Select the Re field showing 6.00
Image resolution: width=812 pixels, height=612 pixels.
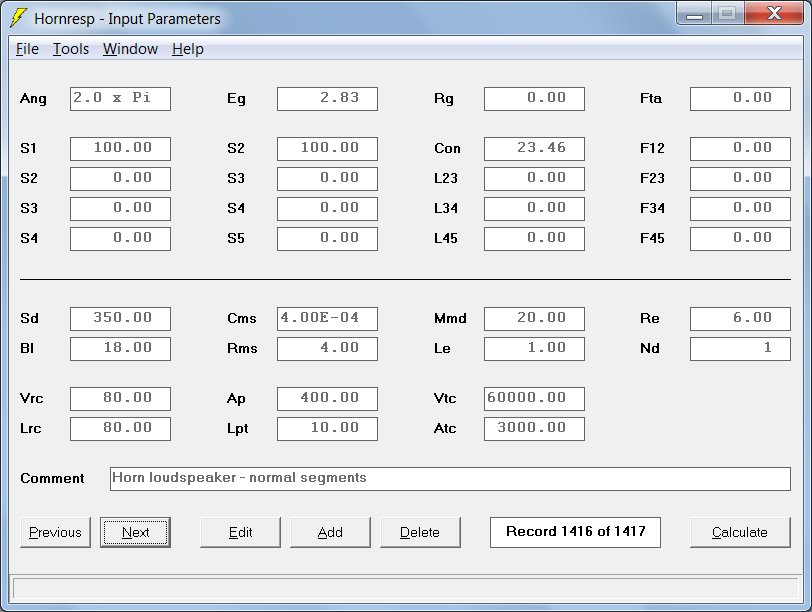(x=741, y=319)
